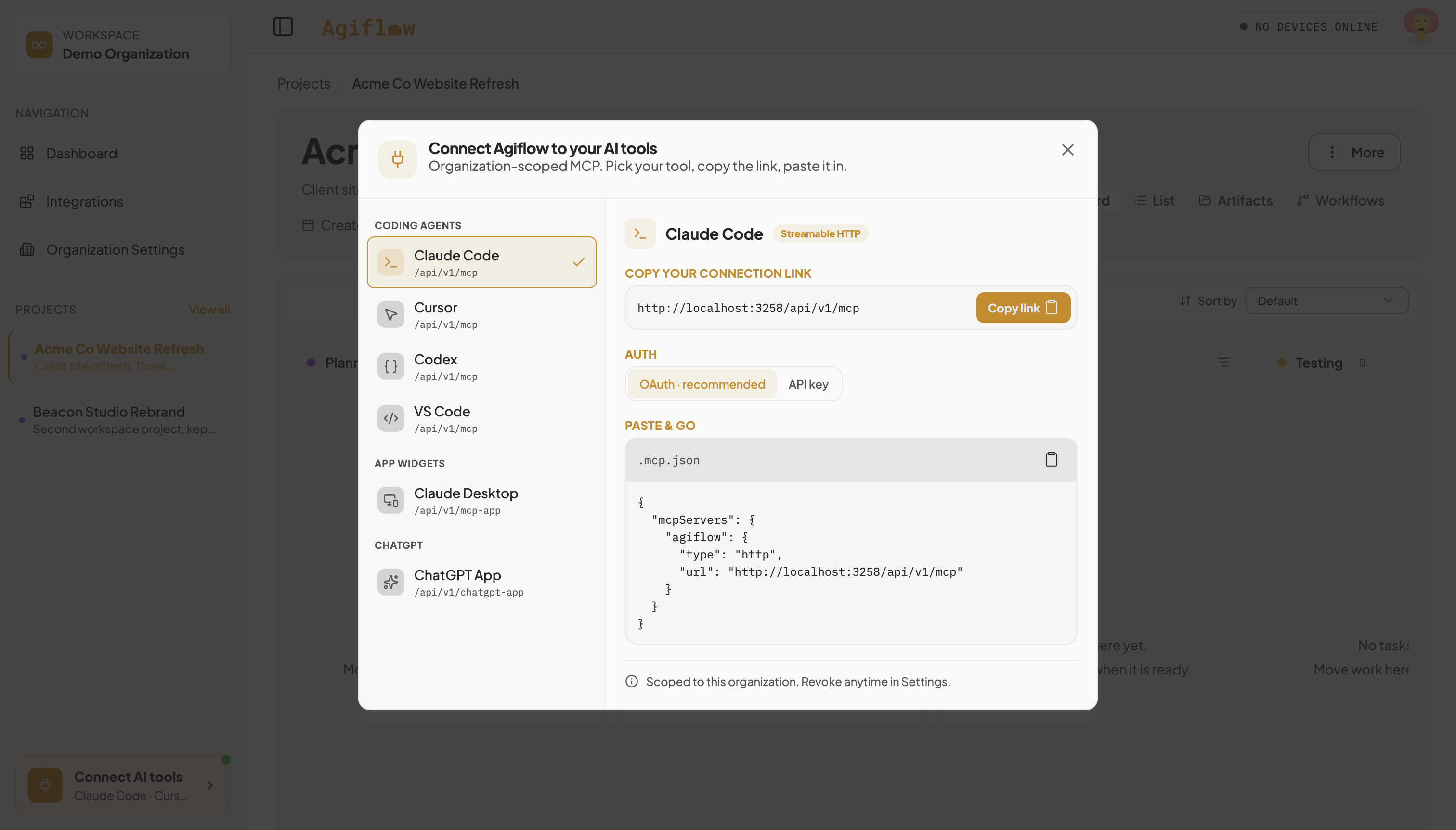Click the Claude Desktop monitor icon
This screenshot has height=830, width=1456.
(390, 500)
